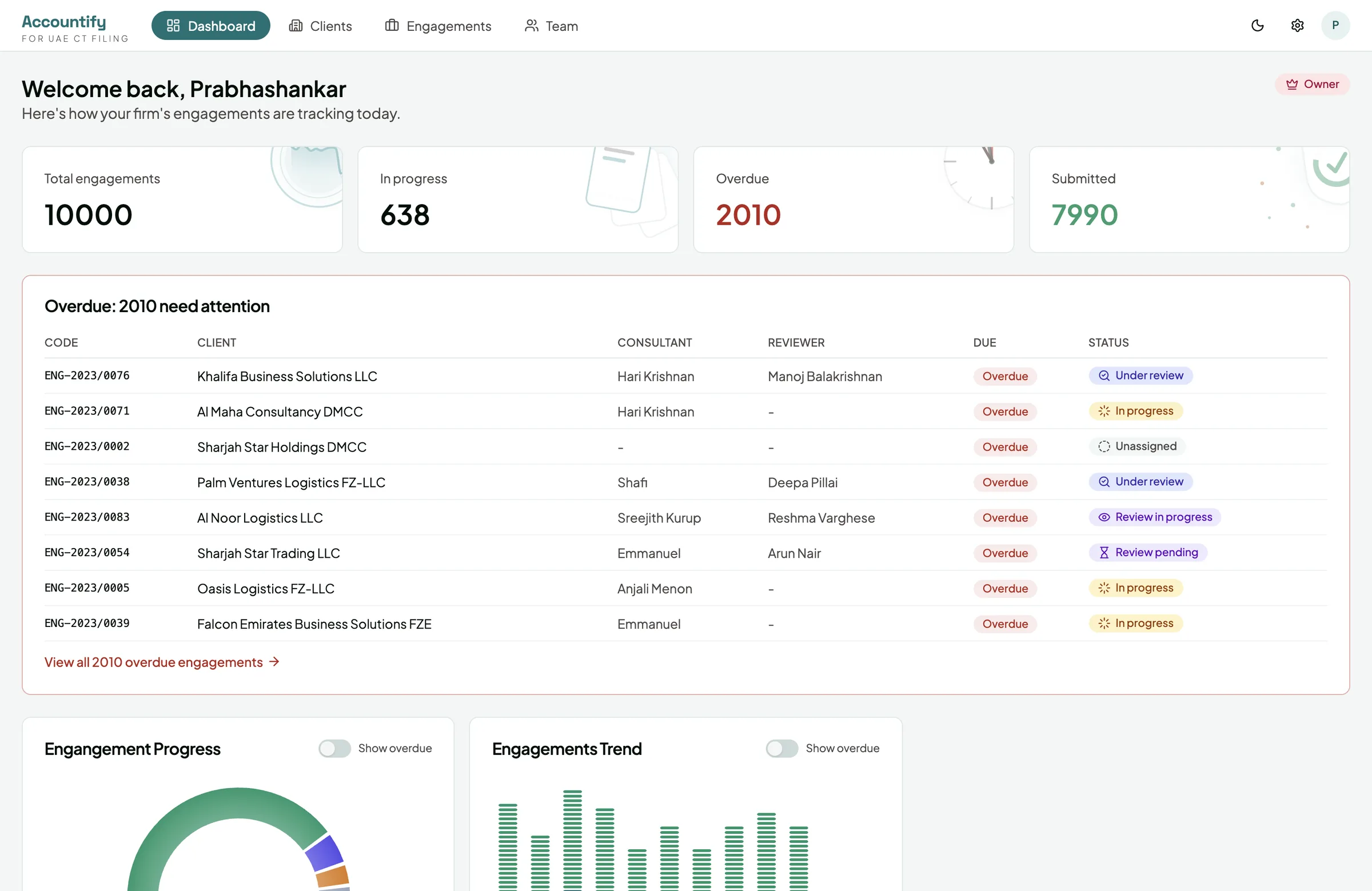Image resolution: width=1372 pixels, height=891 pixels.
Task: Click In progress status for Falcon Emirates row
Action: click(1136, 623)
